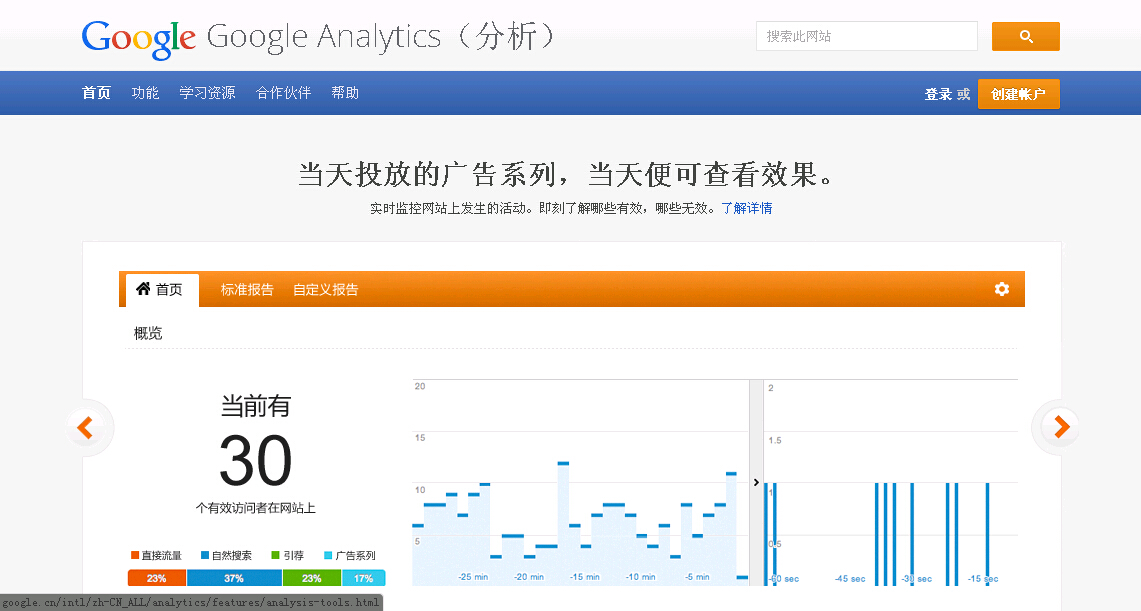The height and width of the screenshot is (611, 1141).
Task: Click the 直接流量 legend label
Action: [x=162, y=556]
